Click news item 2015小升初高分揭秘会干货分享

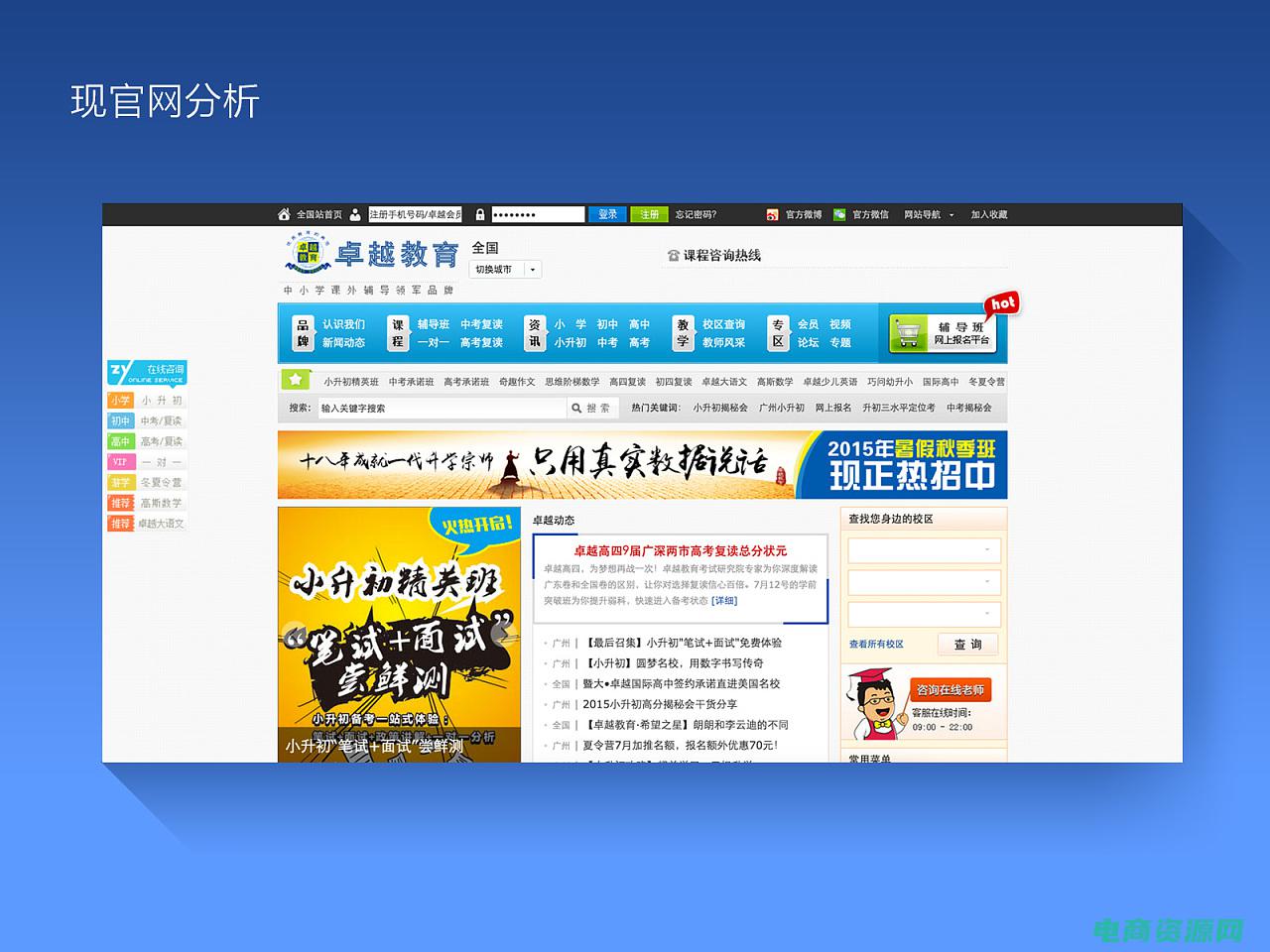tap(660, 704)
